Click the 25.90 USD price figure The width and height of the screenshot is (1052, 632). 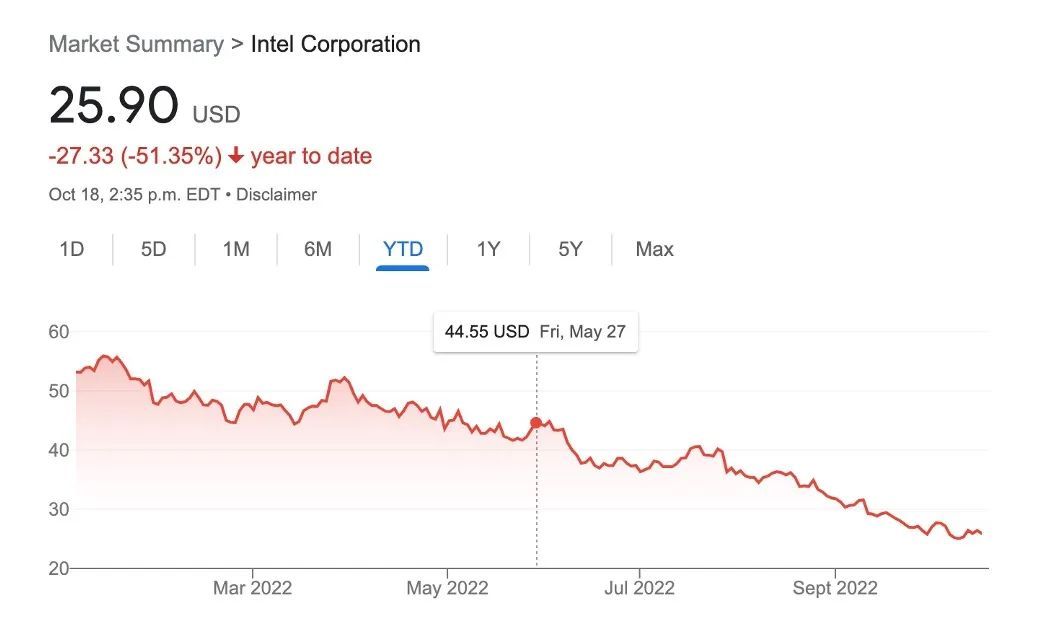point(144,106)
